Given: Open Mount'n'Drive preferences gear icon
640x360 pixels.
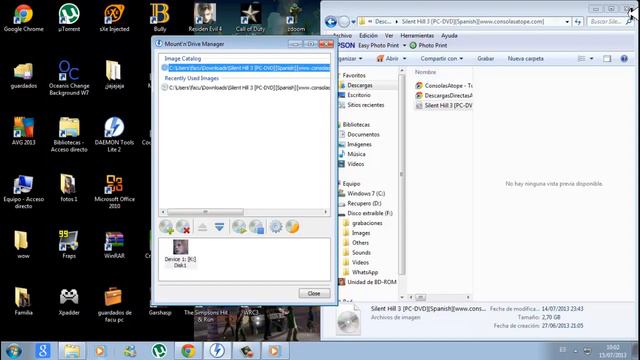Looking at the screenshot, I should tap(276, 227).
